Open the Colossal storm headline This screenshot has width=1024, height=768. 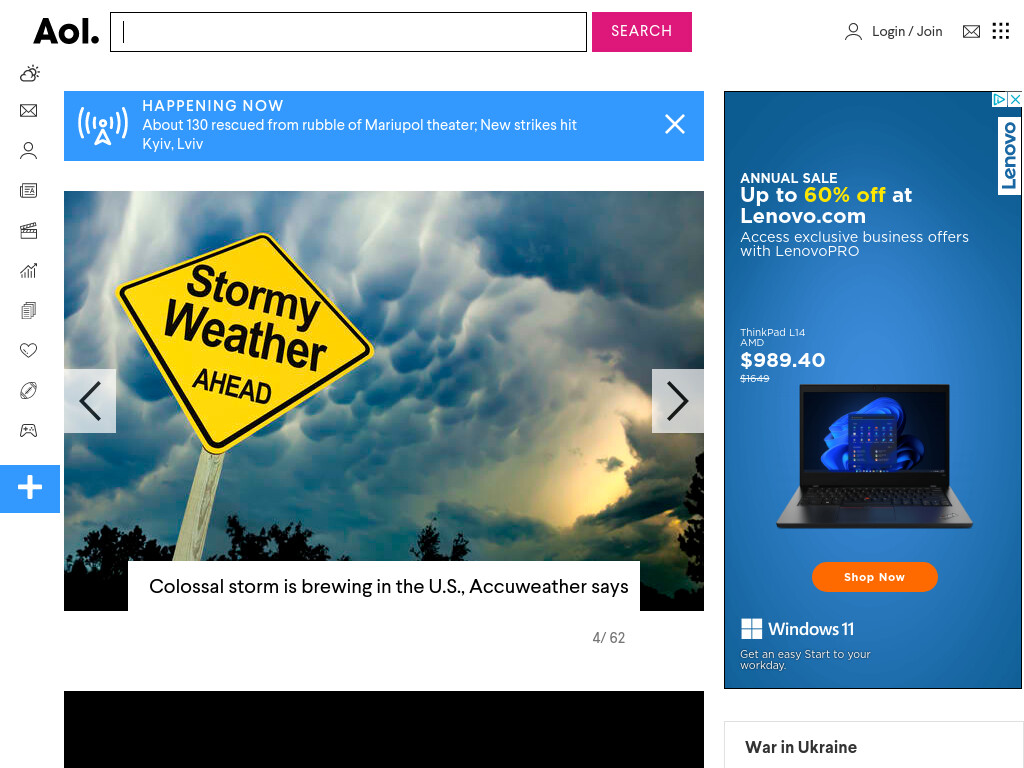389,586
